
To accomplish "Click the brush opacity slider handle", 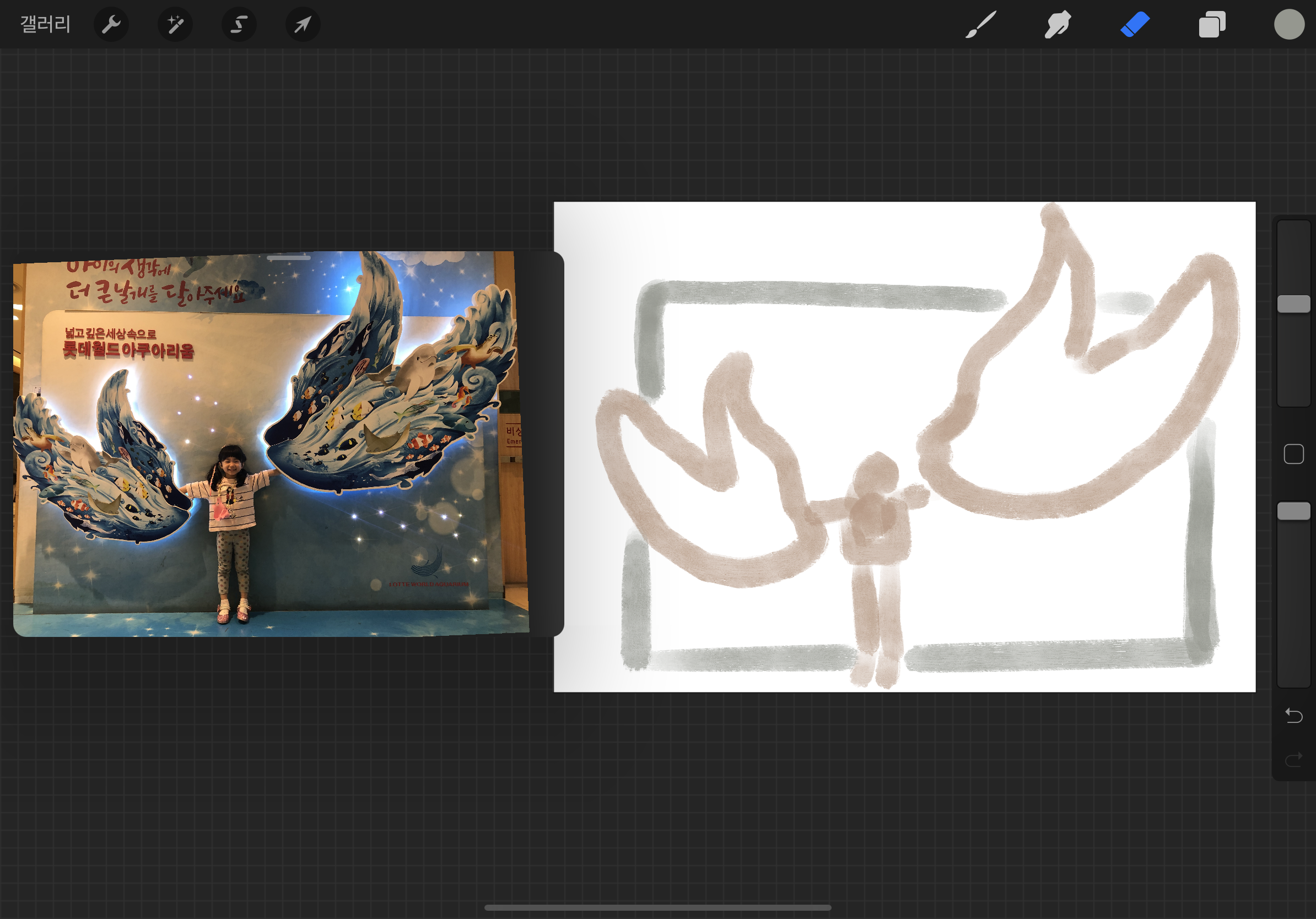I will (1293, 511).
